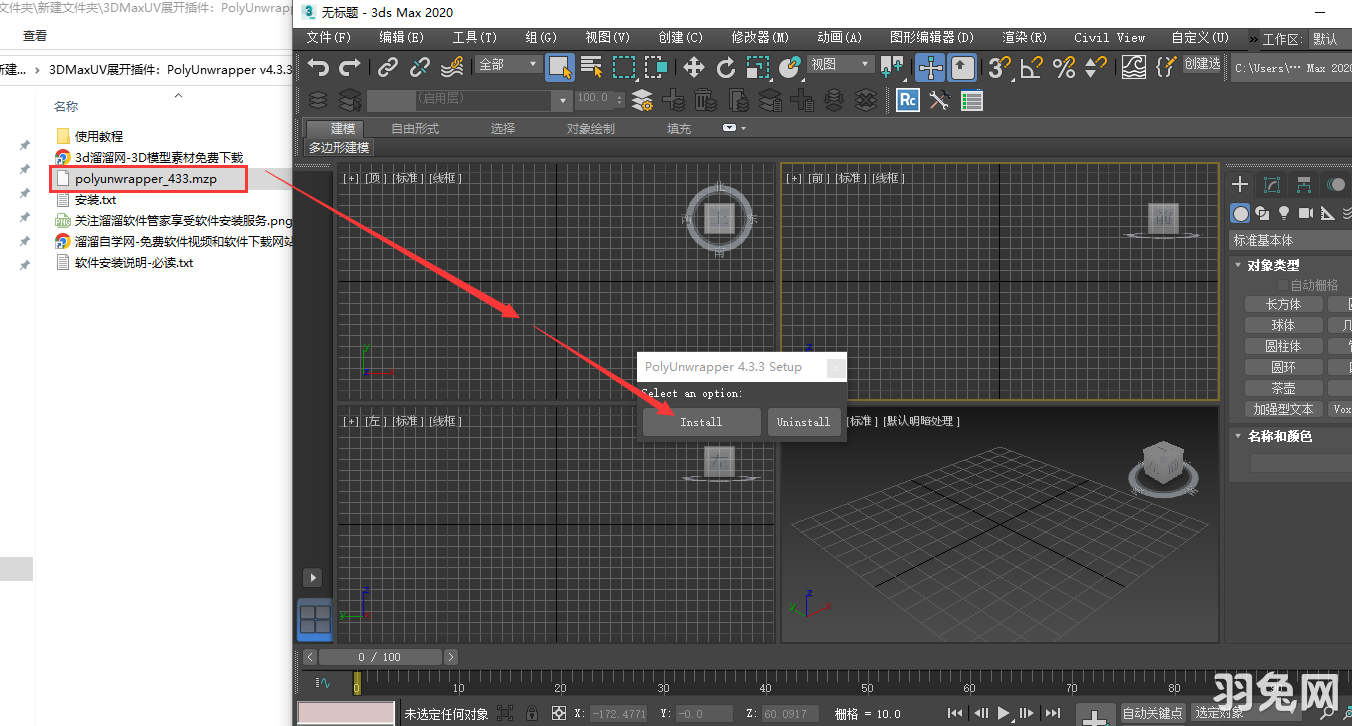Open the MAXScript listener brace icon
Viewport: 1352px width, 726px height.
point(1167,66)
